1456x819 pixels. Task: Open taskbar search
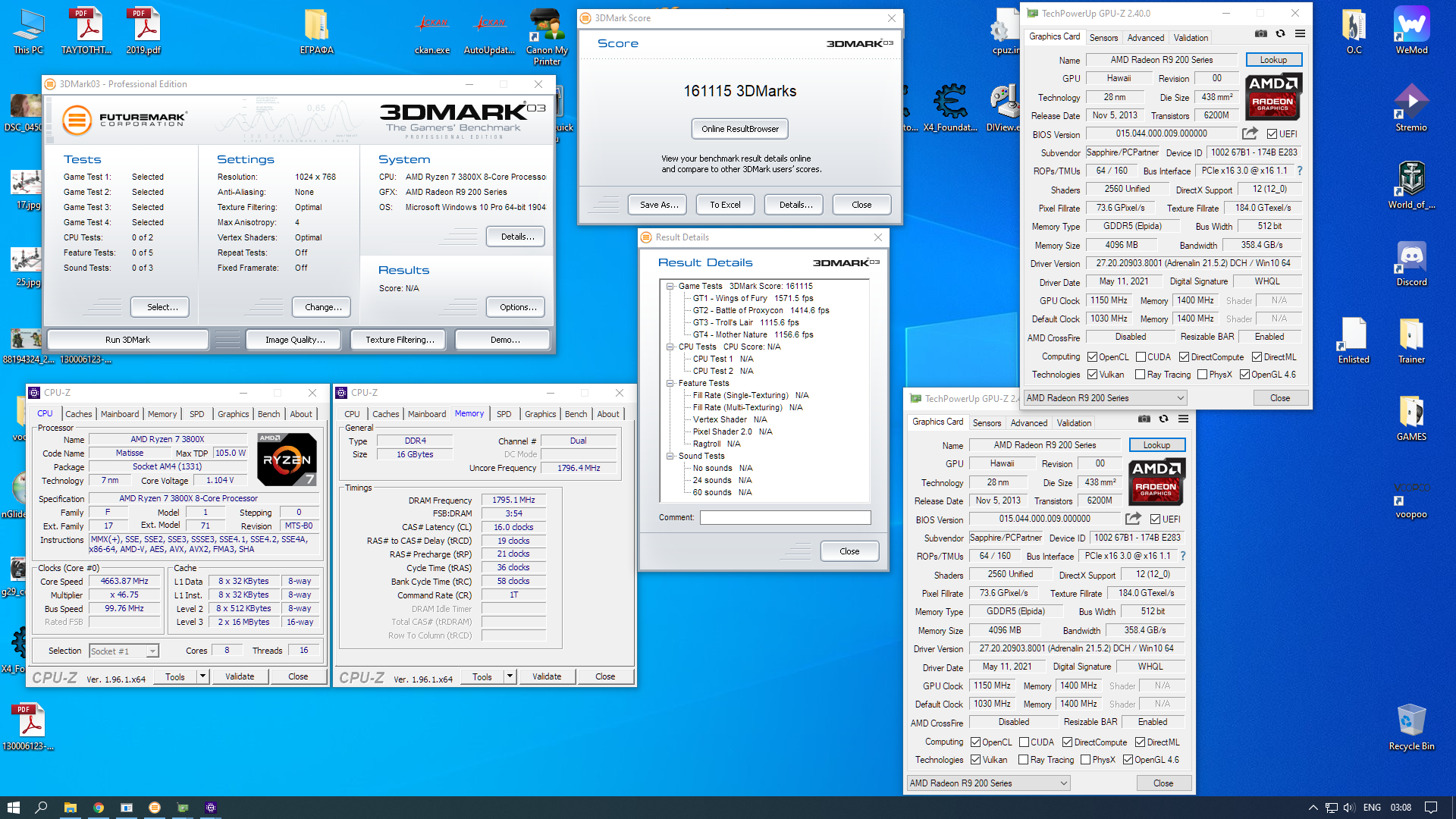[x=42, y=808]
